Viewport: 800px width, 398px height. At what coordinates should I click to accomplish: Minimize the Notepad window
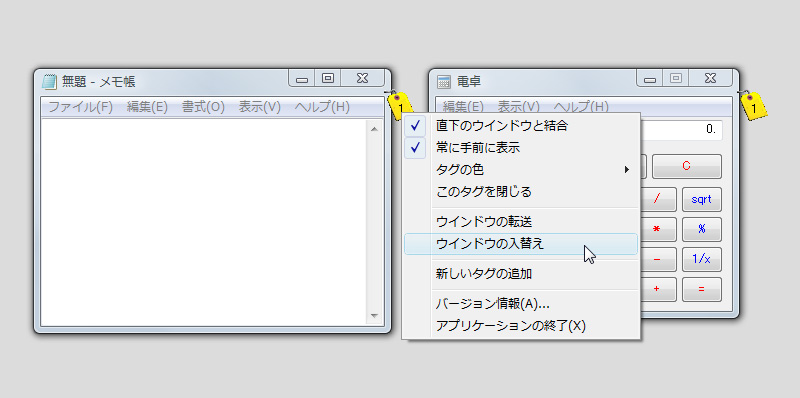(302, 79)
